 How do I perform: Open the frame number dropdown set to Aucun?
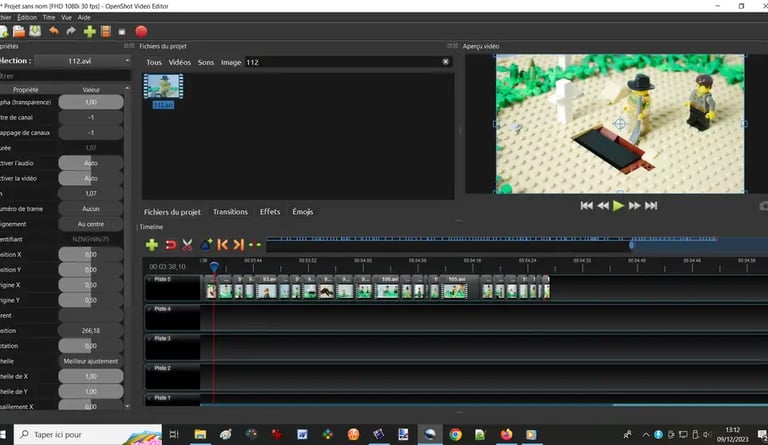tap(91, 209)
